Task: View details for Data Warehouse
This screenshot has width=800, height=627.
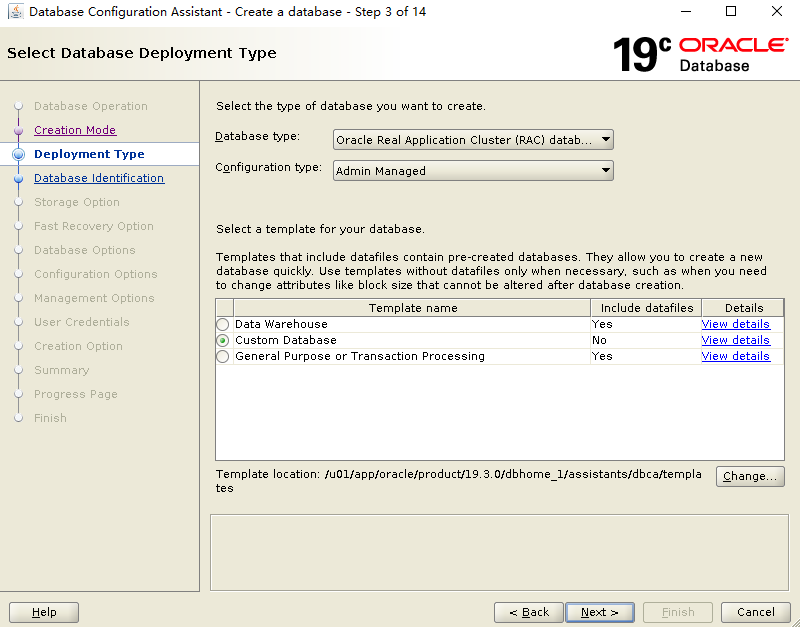Action: tap(735, 324)
